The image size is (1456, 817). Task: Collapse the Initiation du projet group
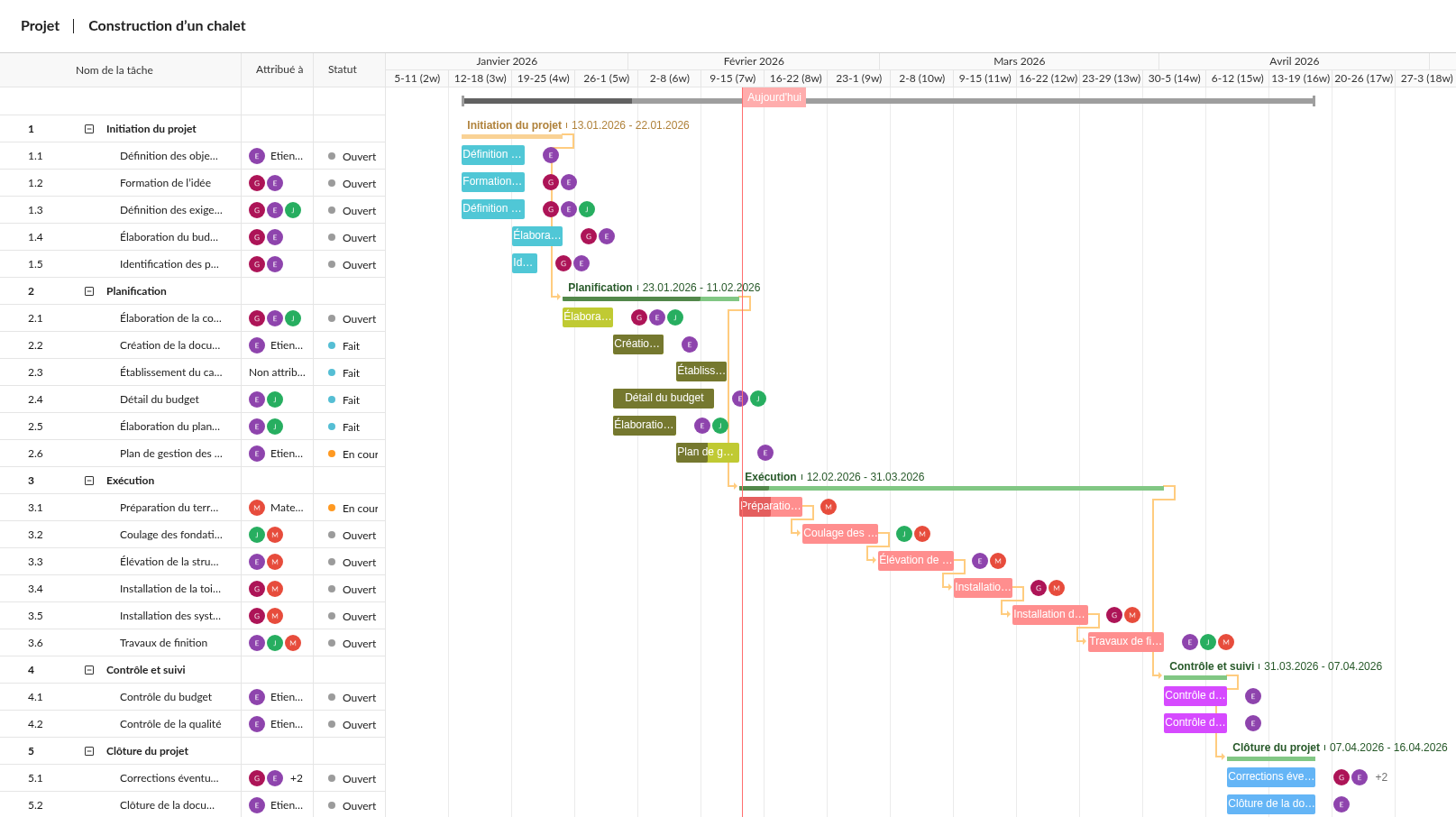click(x=89, y=129)
